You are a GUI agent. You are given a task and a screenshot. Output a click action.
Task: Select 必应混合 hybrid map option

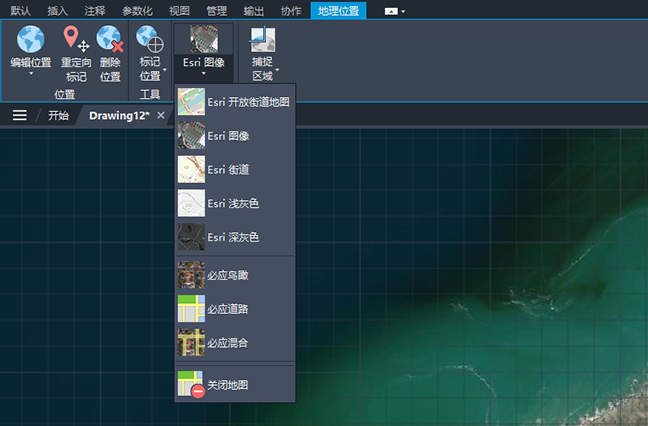point(235,343)
